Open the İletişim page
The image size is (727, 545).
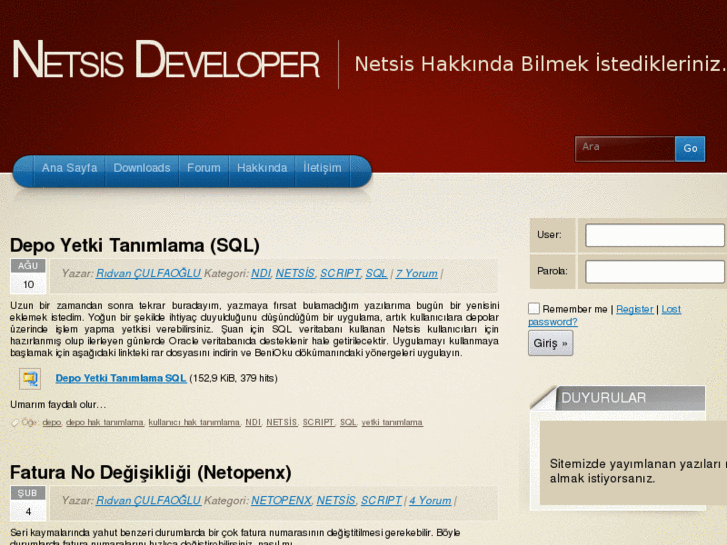[322, 168]
